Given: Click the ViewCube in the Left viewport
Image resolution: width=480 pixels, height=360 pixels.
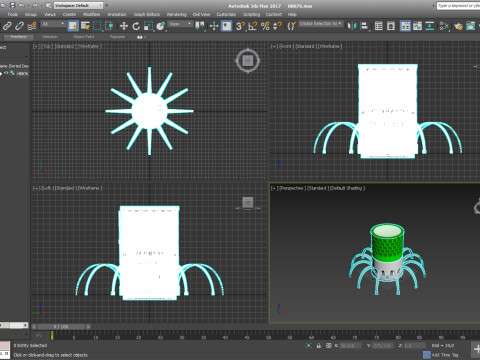Looking at the screenshot, I should click(248, 203).
